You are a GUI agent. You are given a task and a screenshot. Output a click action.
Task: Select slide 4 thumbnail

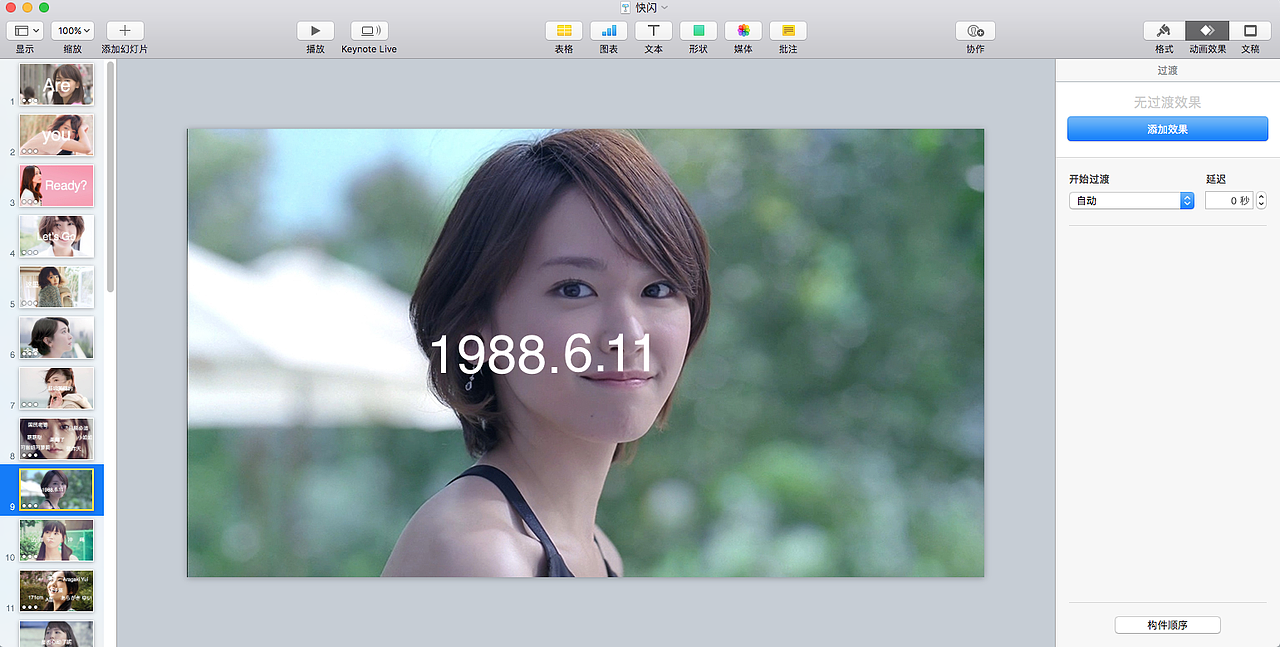pos(57,236)
